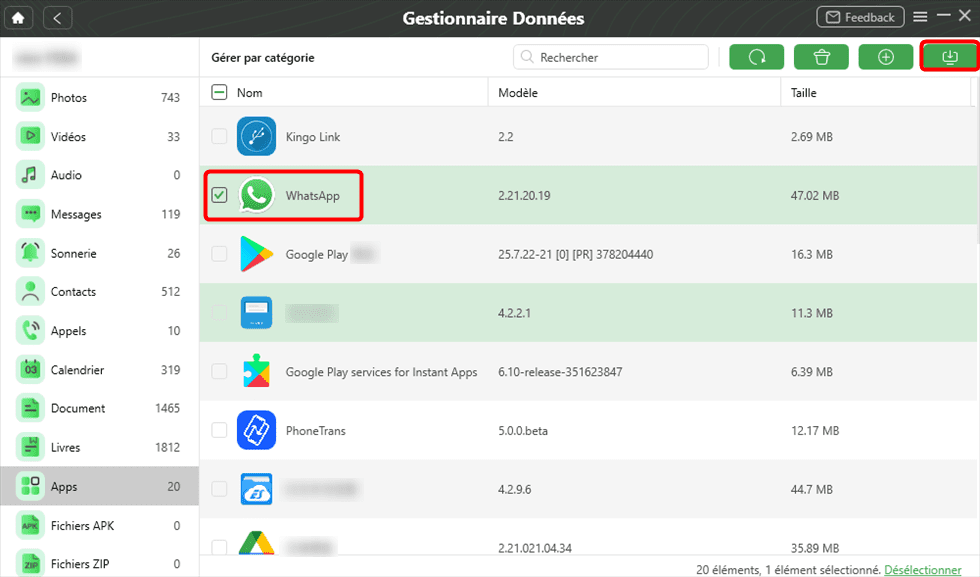The image size is (980, 577).
Task: Click the PhoneTrans app icon
Action: tap(256, 430)
